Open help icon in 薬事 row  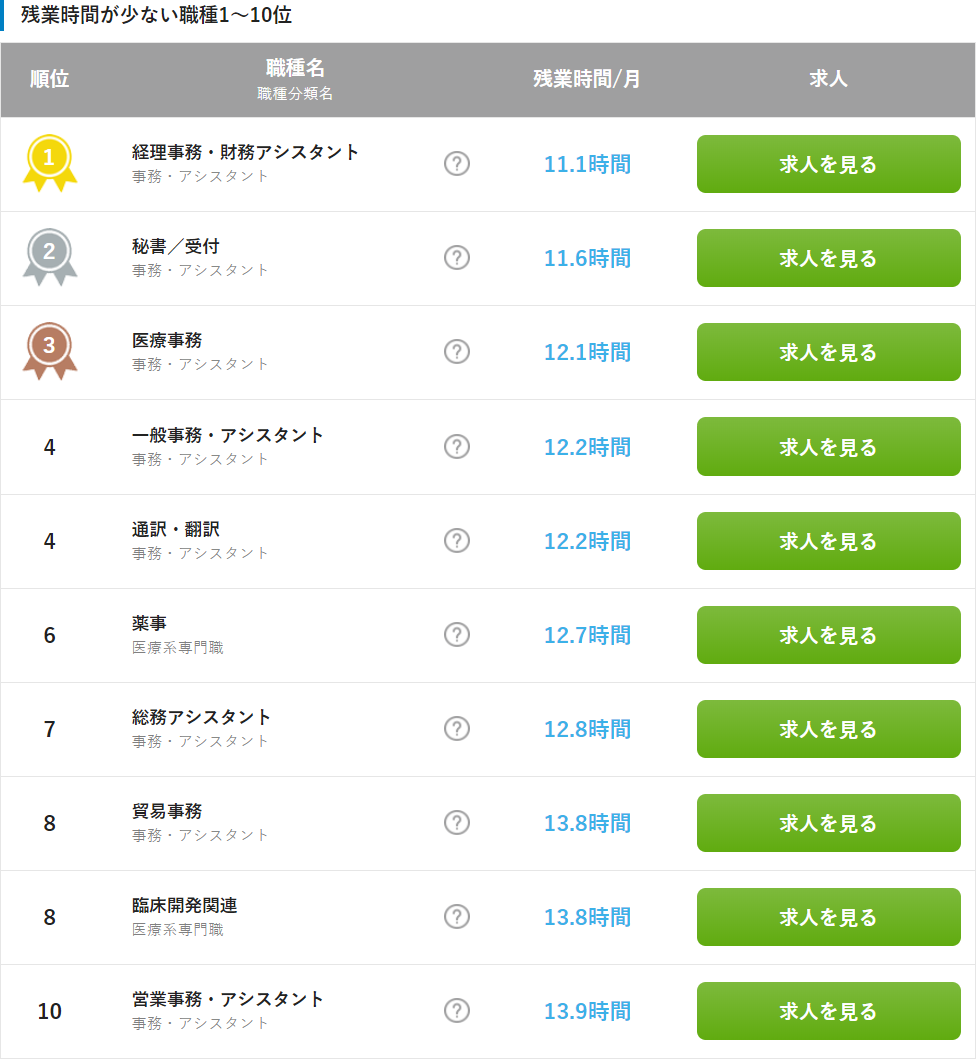point(457,634)
